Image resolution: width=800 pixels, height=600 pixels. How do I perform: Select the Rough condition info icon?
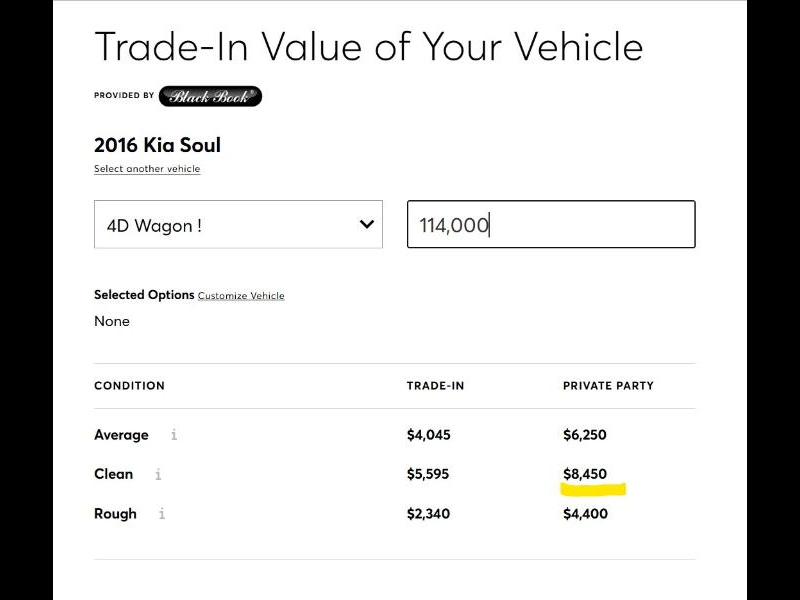(162, 513)
